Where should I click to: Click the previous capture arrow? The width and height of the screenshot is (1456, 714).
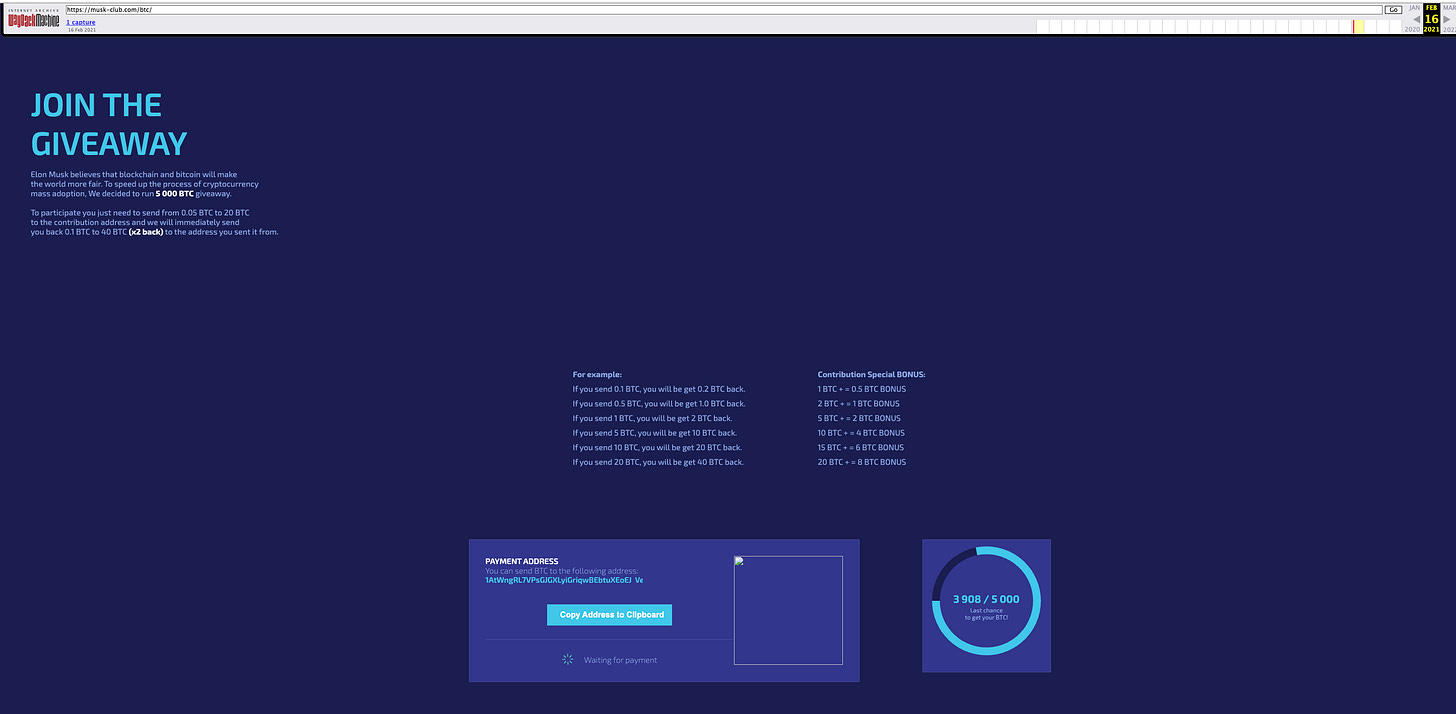(1416, 19)
